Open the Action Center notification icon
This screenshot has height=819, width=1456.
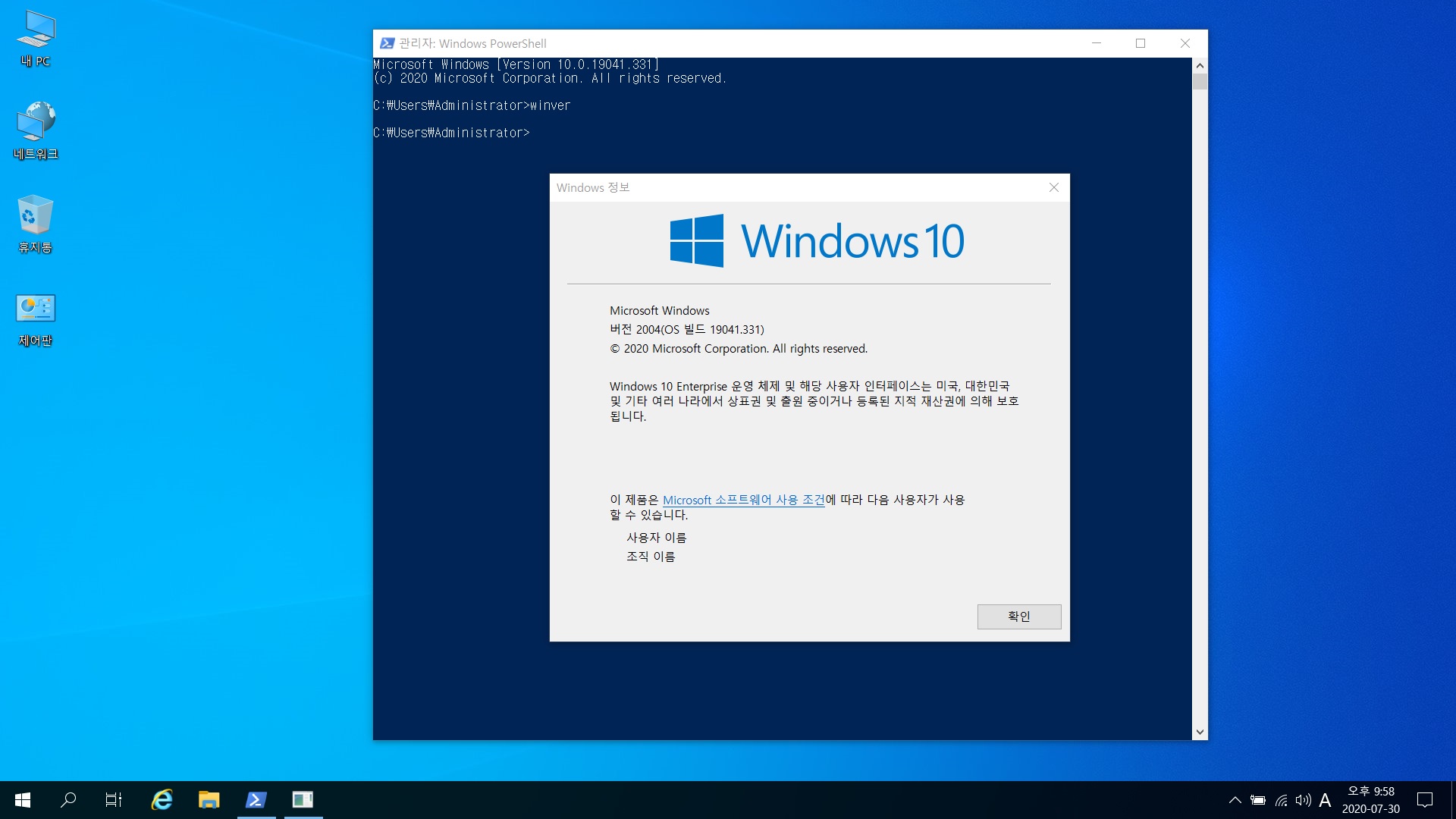pos(1425,800)
